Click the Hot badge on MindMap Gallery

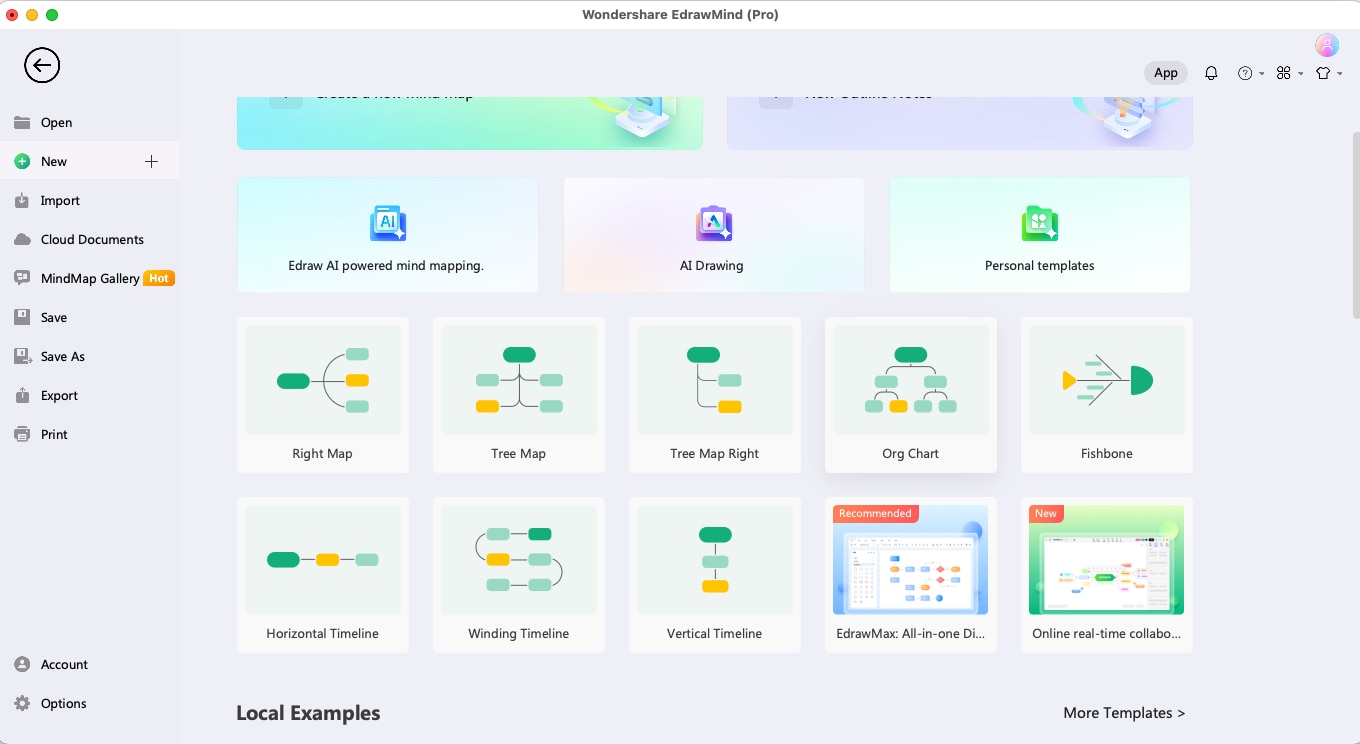(x=159, y=278)
